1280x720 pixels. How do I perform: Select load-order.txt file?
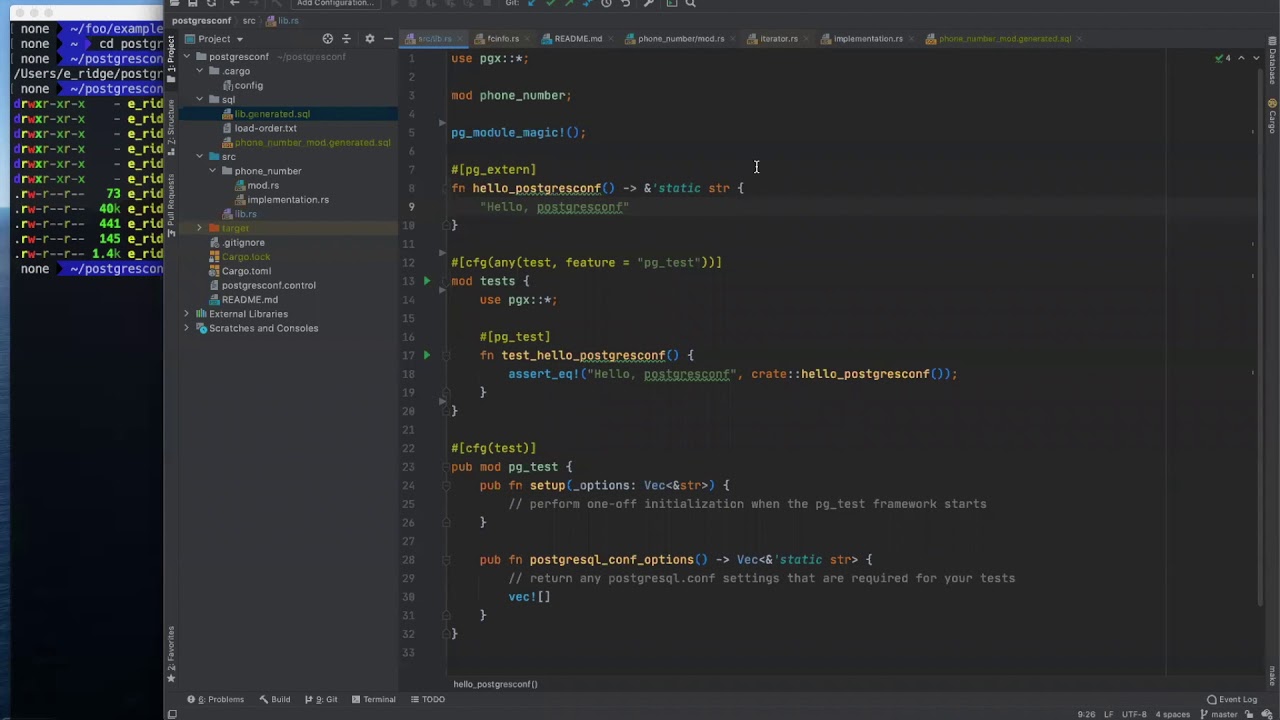(265, 128)
